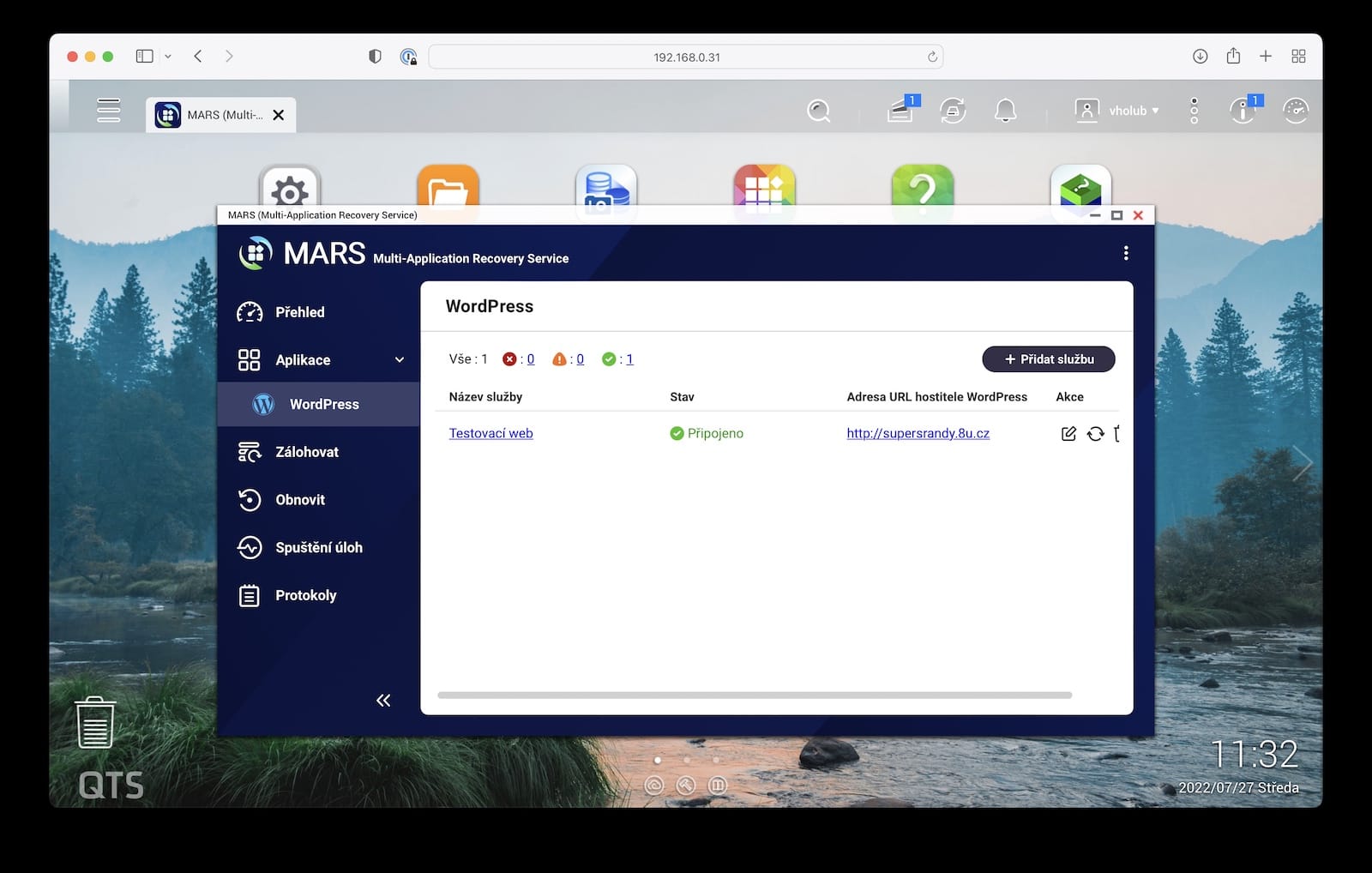Go to Zálohovat in sidebar
The image size is (1372, 873).
(x=306, y=452)
